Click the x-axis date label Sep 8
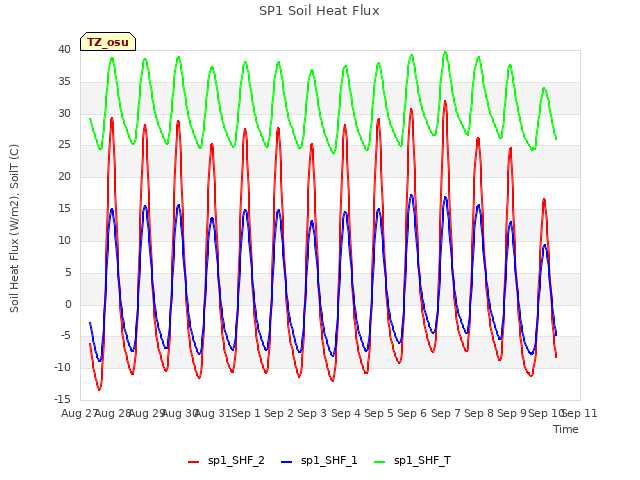 pos(479,413)
